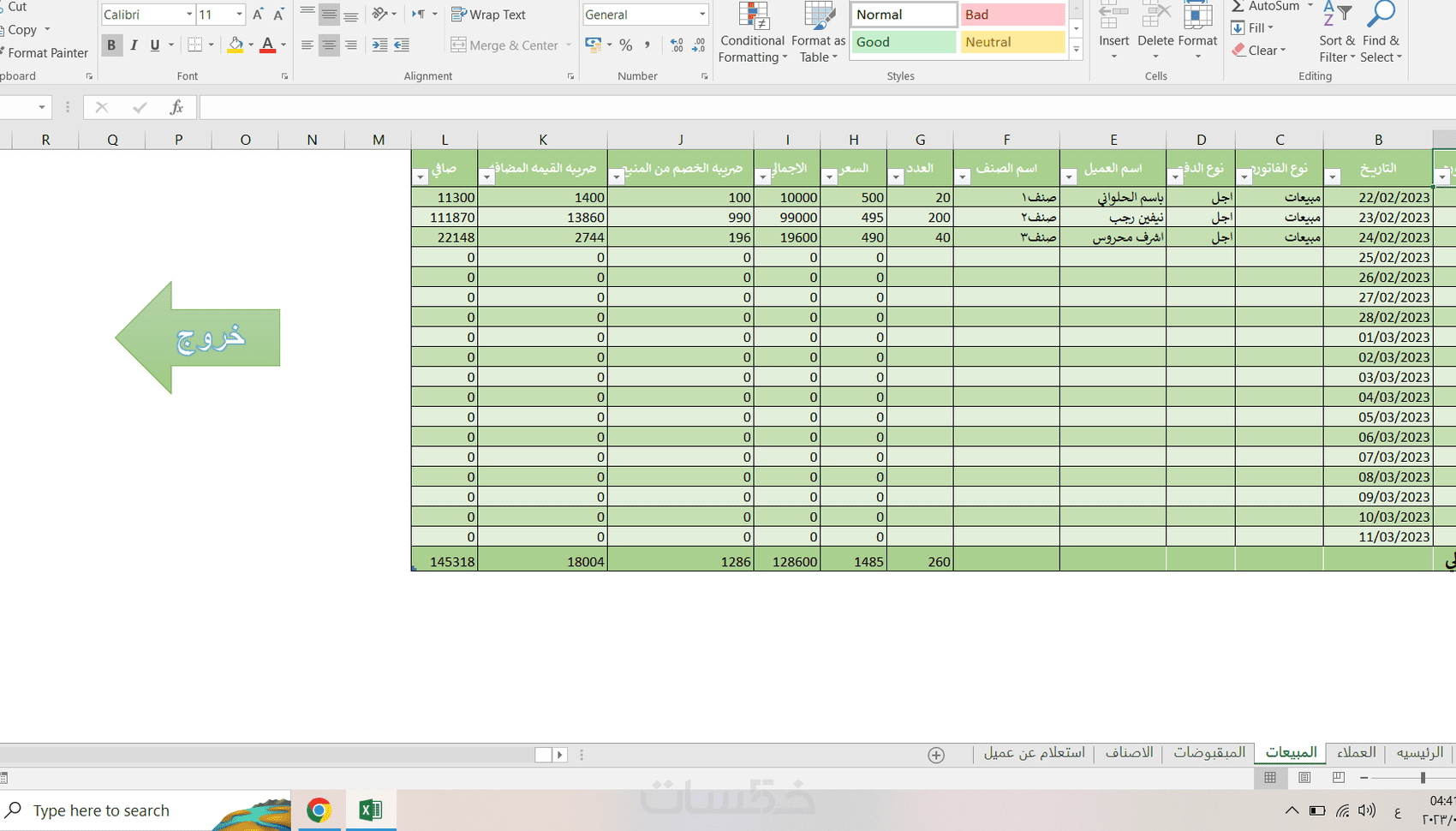Screen dimensions: 1456x831
Task: Click the Clear button
Action: tap(1259, 51)
